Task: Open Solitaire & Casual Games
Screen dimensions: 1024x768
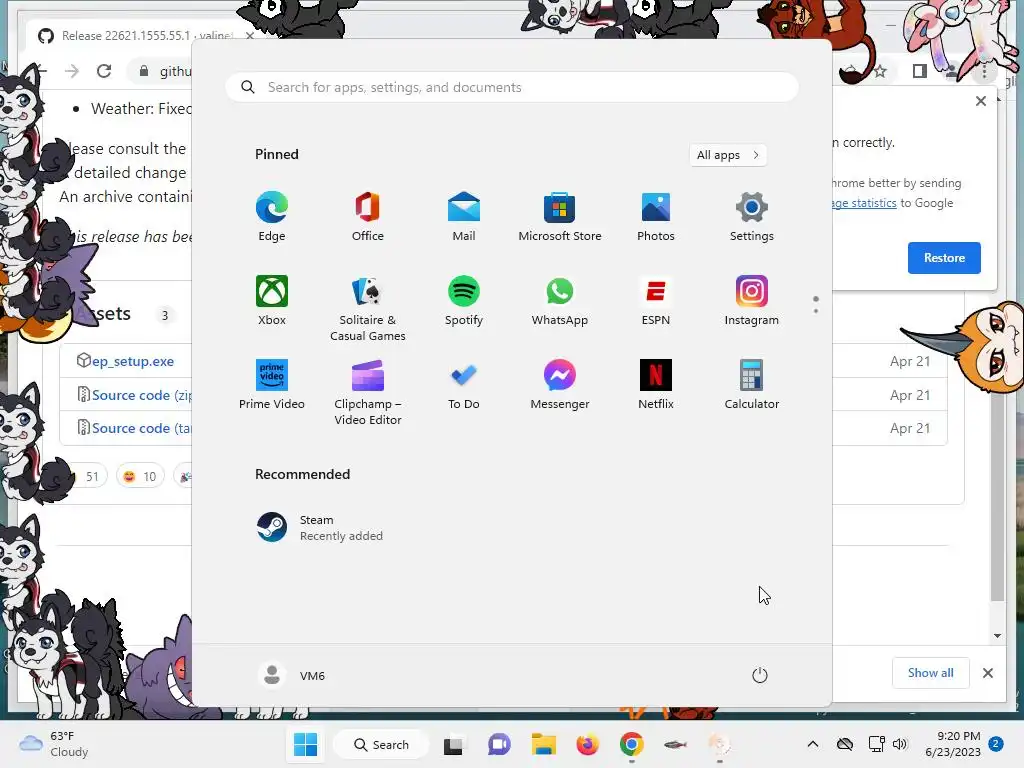Action: tap(368, 309)
